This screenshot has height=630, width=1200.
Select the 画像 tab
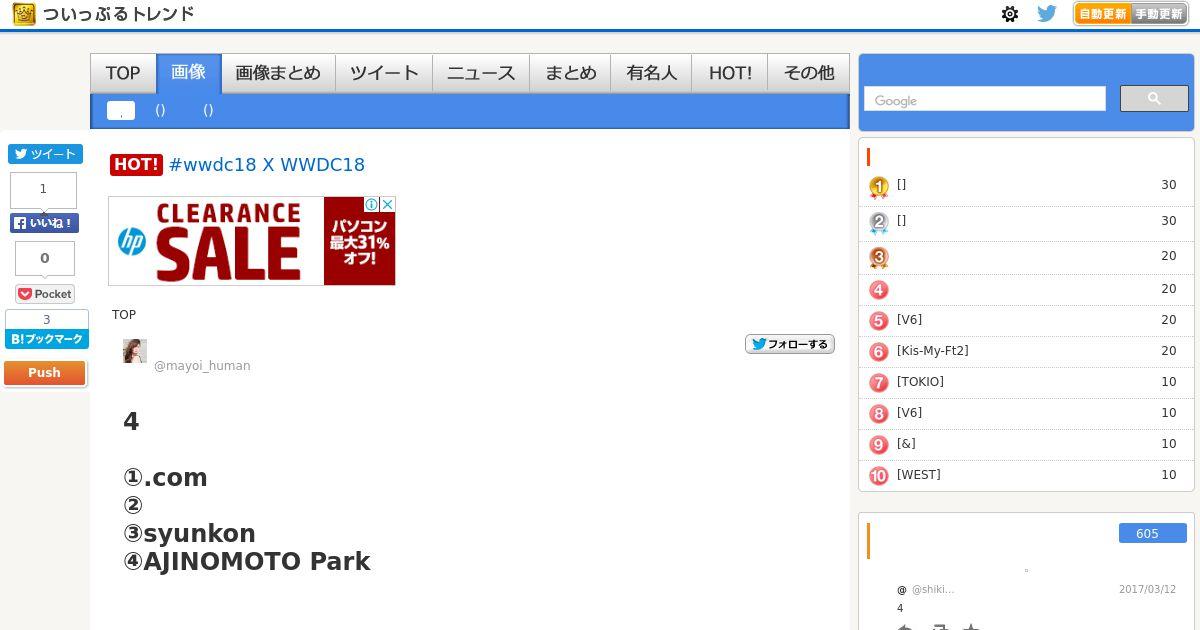pyautogui.click(x=189, y=73)
